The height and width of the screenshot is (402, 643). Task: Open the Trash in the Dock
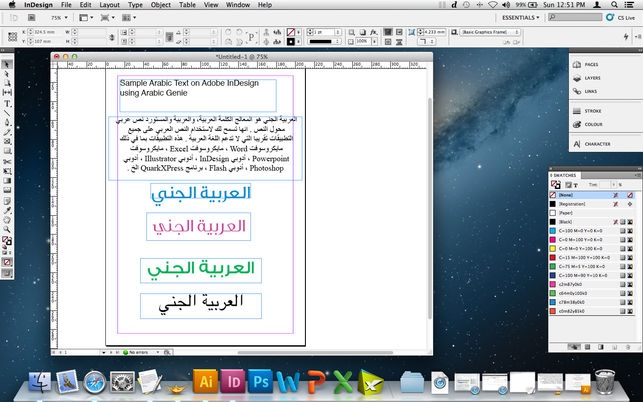tap(605, 381)
